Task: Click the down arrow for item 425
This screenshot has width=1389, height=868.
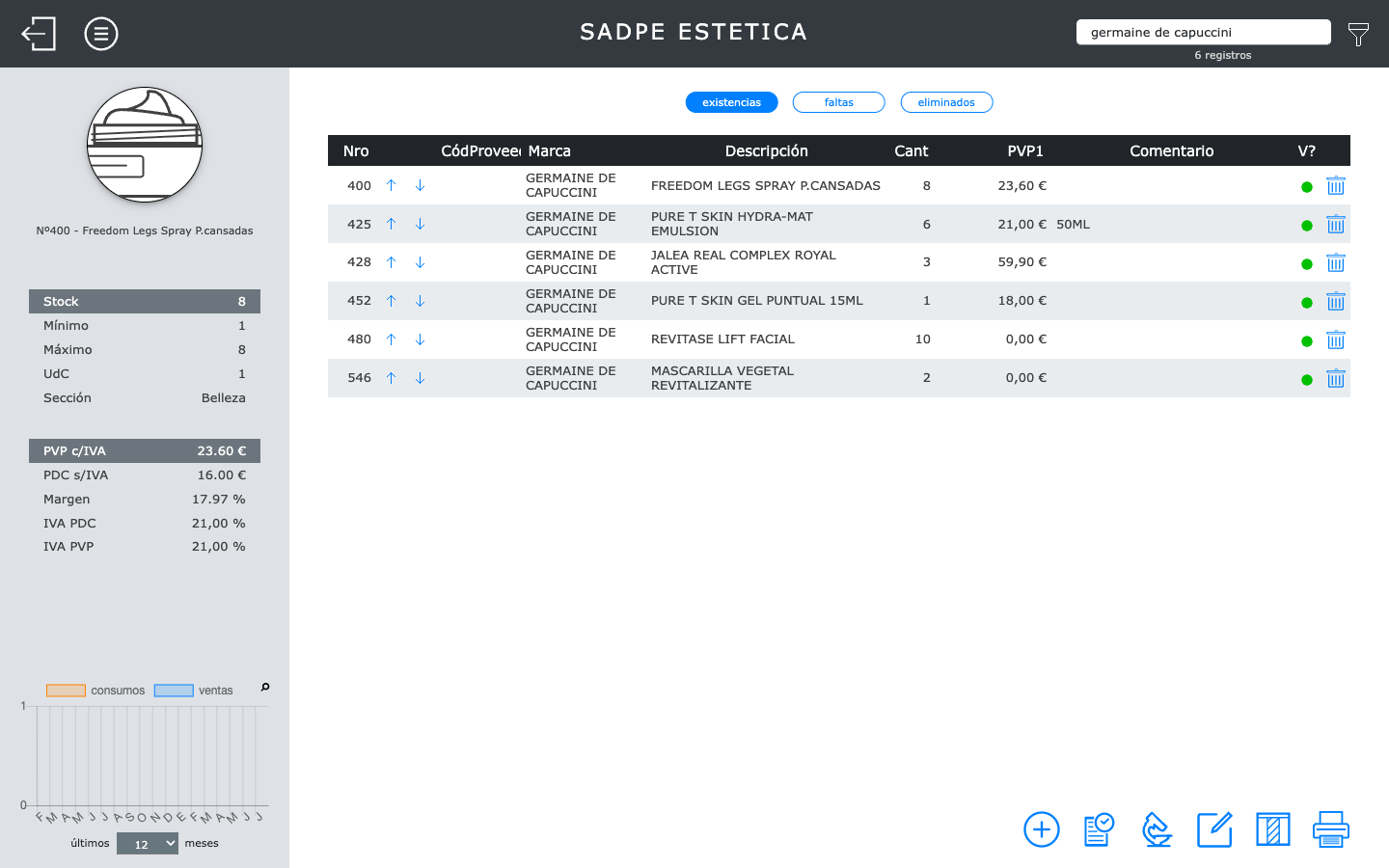Action: 420,224
